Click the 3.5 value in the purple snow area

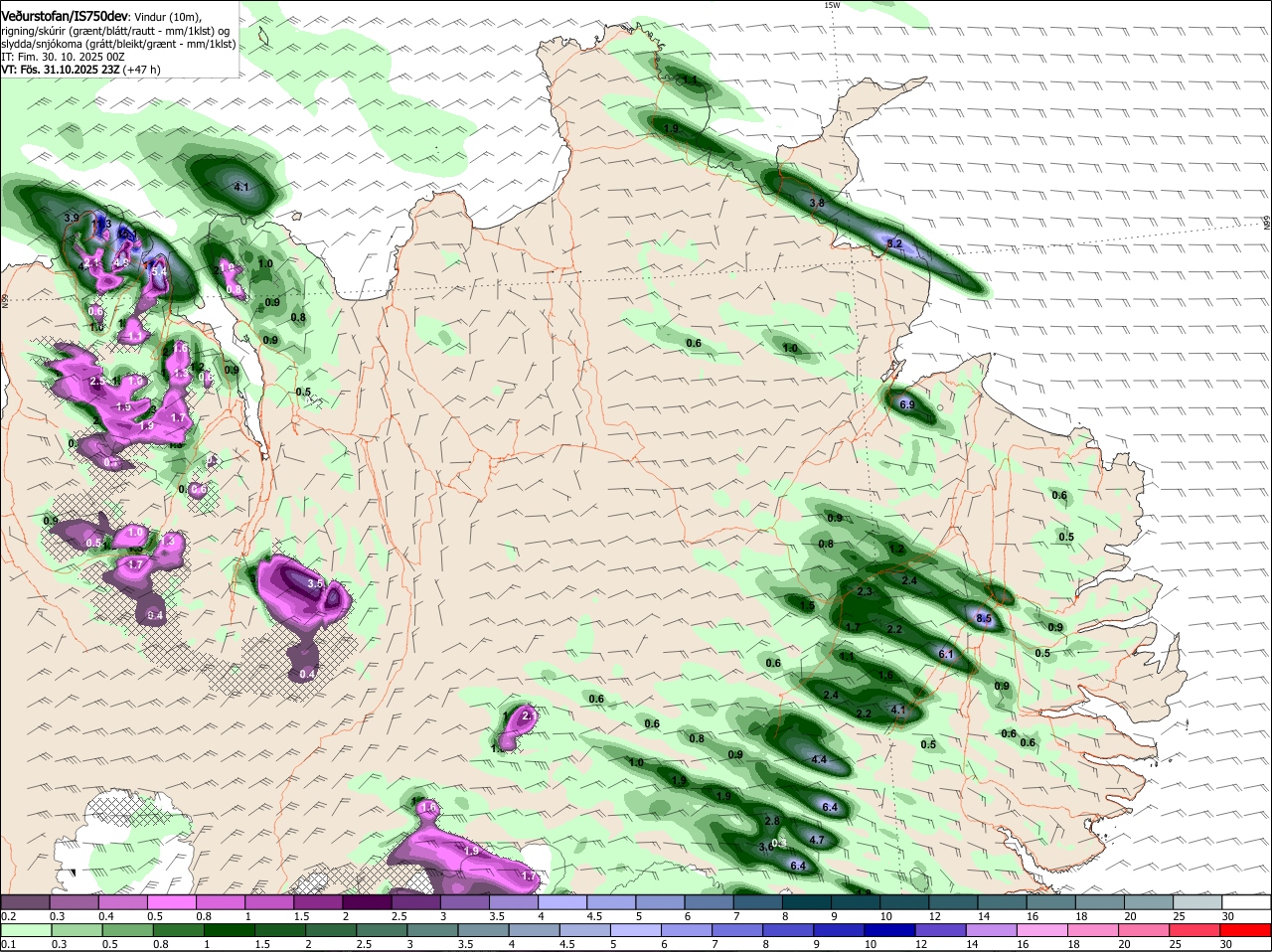point(316,583)
